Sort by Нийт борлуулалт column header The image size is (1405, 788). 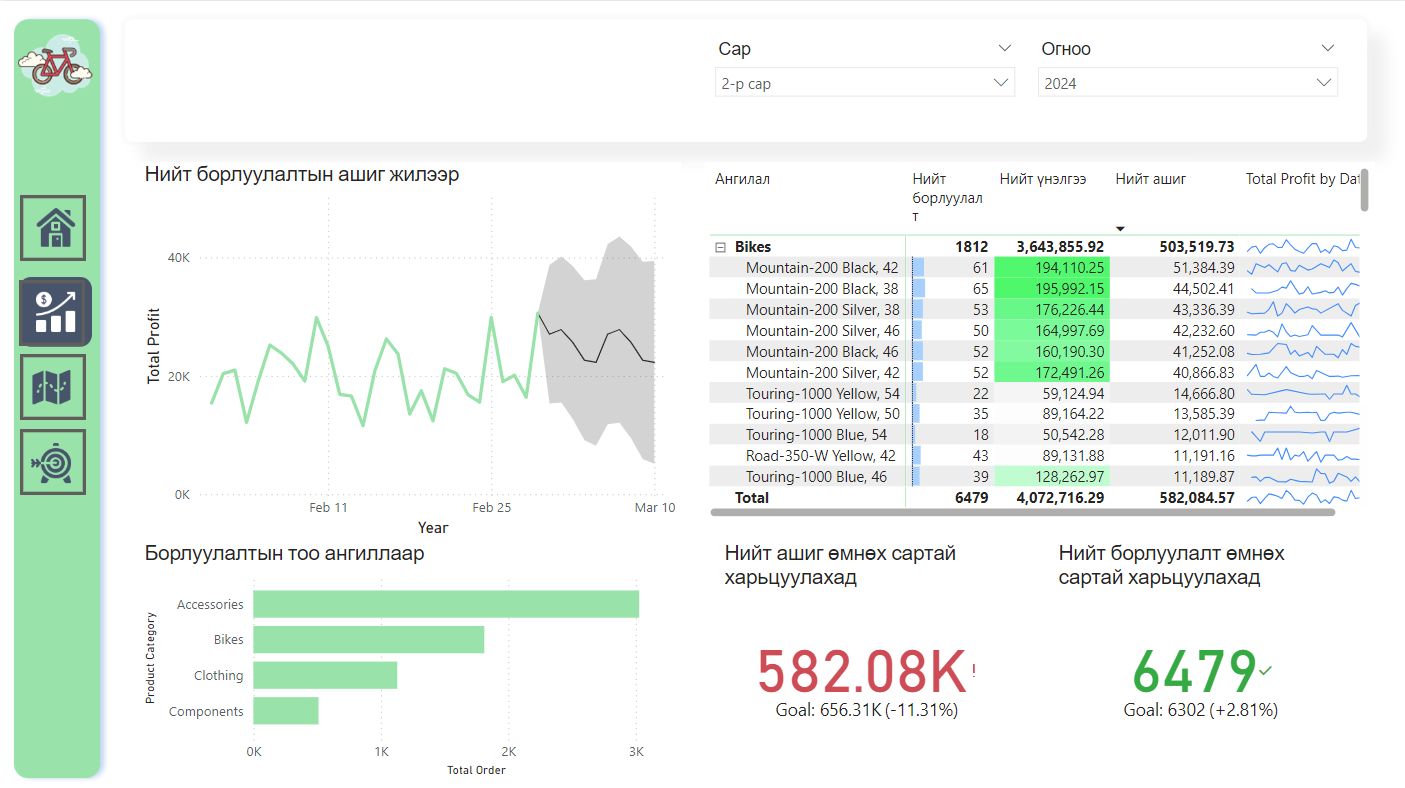coord(947,197)
